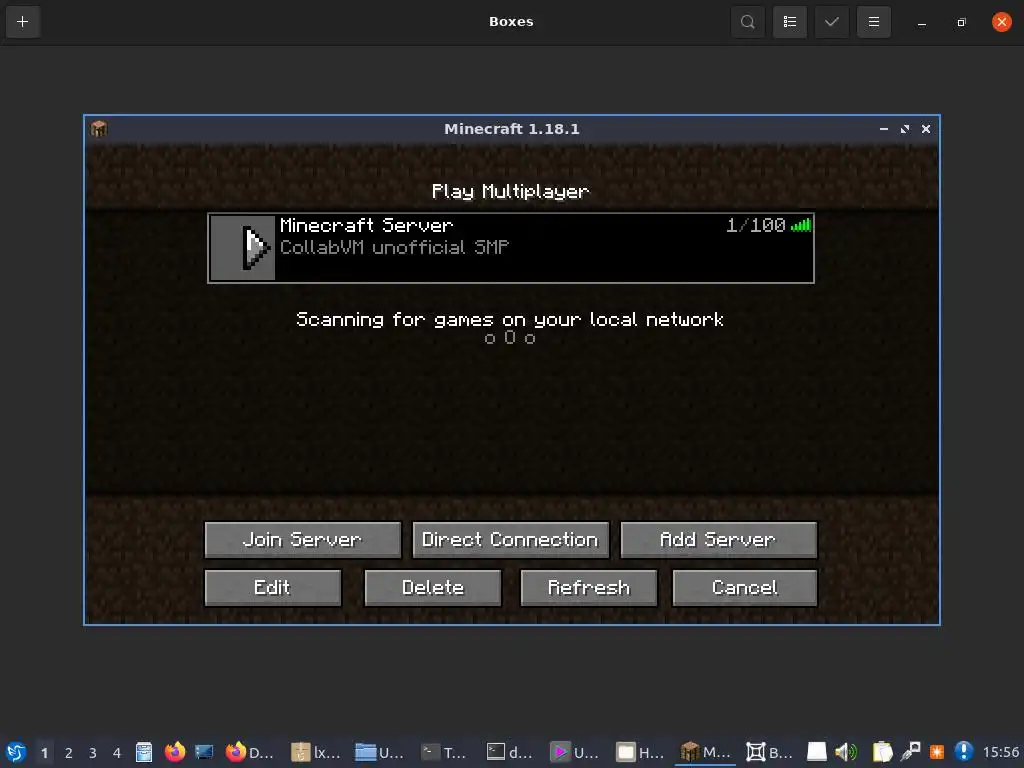Delete the selected Minecraft server
Screen dimensions: 1024x768
point(432,588)
